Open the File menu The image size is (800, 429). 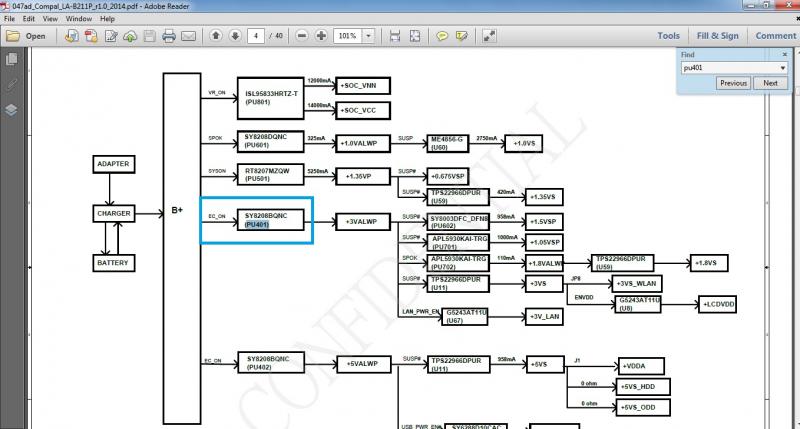point(9,18)
